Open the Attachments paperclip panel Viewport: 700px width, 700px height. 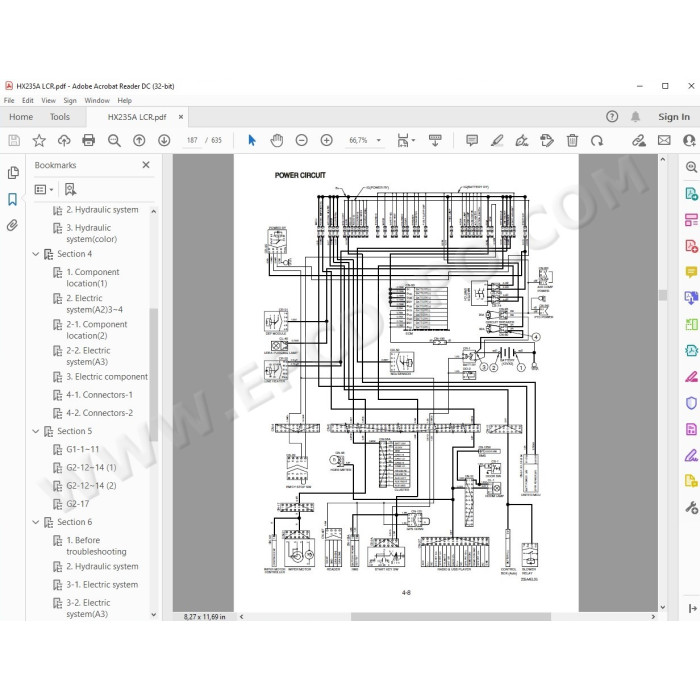click(x=12, y=225)
